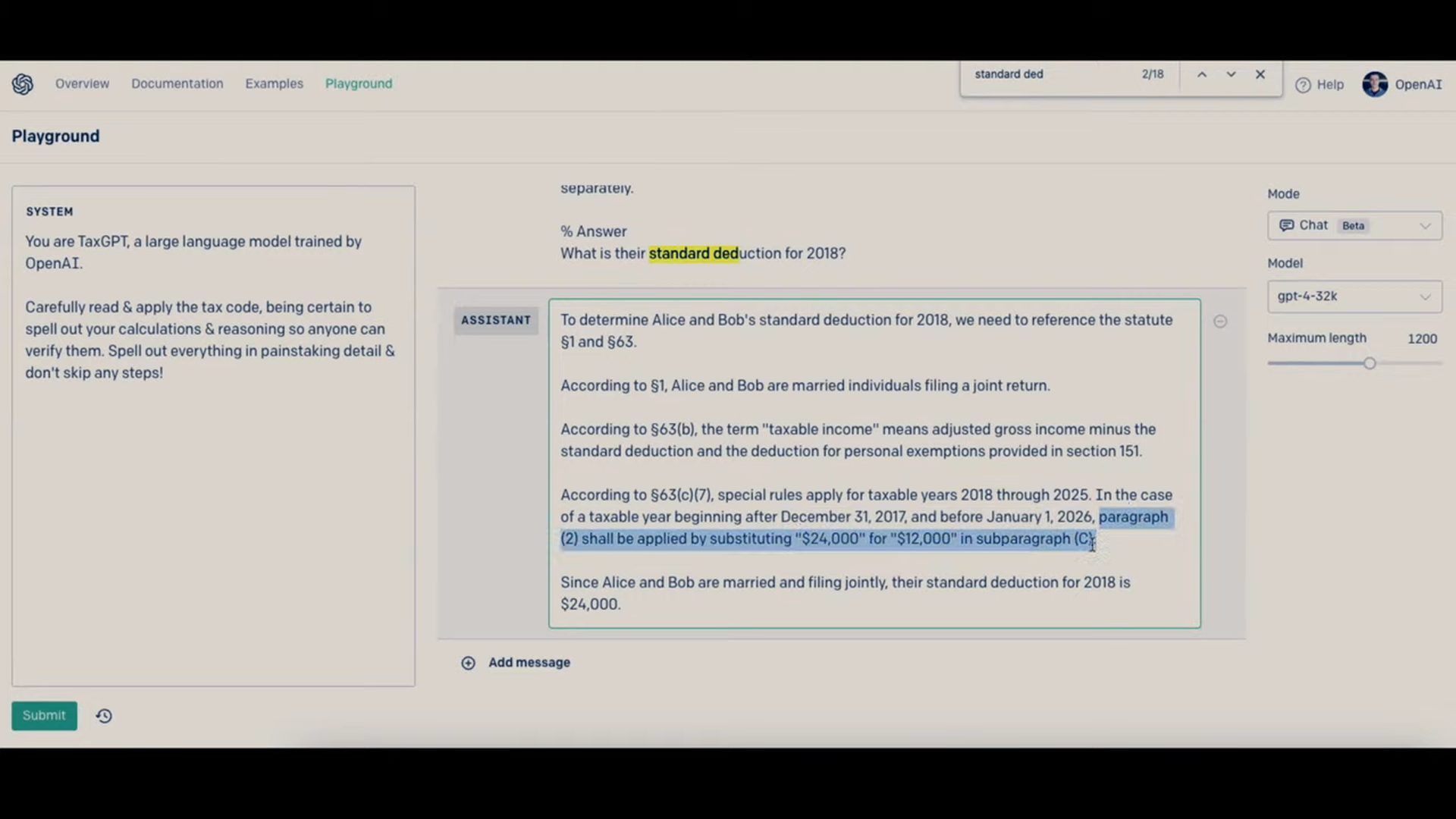Click the Examples menu item
This screenshot has width=1456, height=819.
tap(274, 83)
